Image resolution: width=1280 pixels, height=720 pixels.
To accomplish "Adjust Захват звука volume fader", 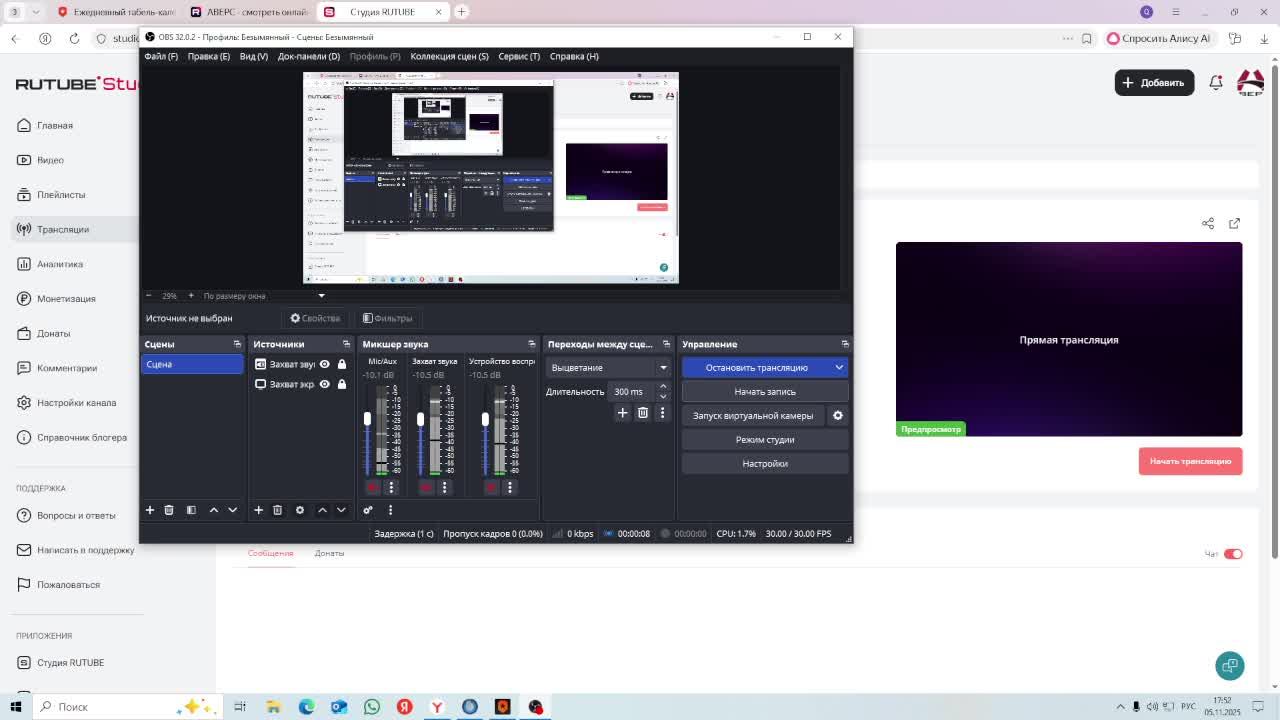I will [x=420, y=419].
